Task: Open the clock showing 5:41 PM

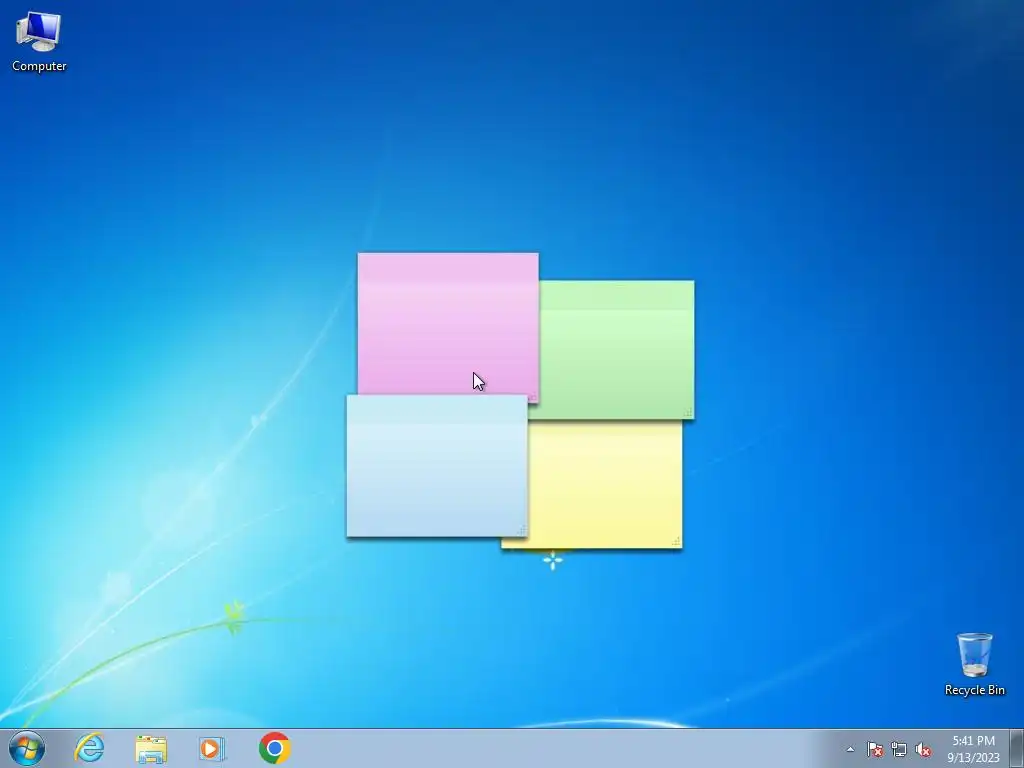Action: pyautogui.click(x=973, y=749)
